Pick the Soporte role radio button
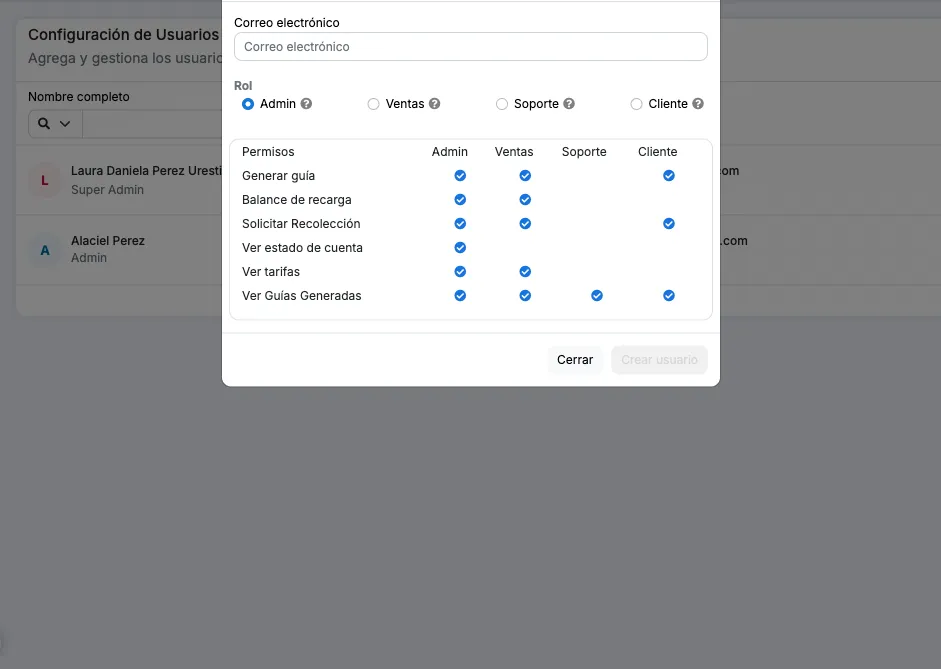 502,104
